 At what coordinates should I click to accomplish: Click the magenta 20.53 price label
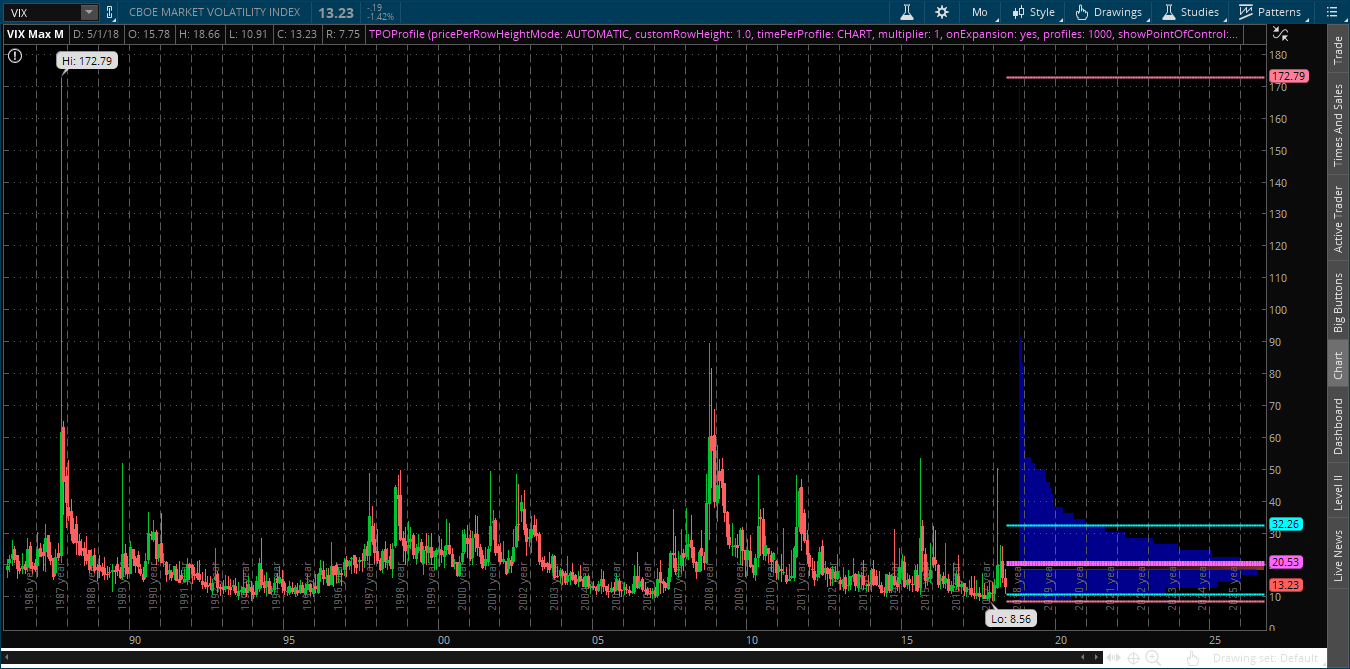[x=1285, y=563]
